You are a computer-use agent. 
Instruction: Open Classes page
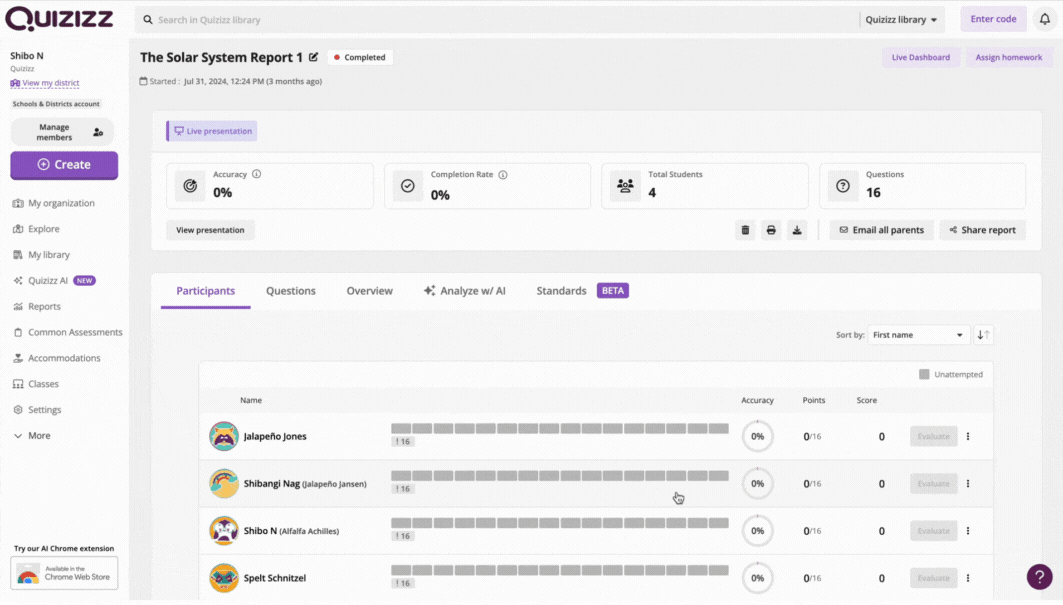(x=36, y=384)
